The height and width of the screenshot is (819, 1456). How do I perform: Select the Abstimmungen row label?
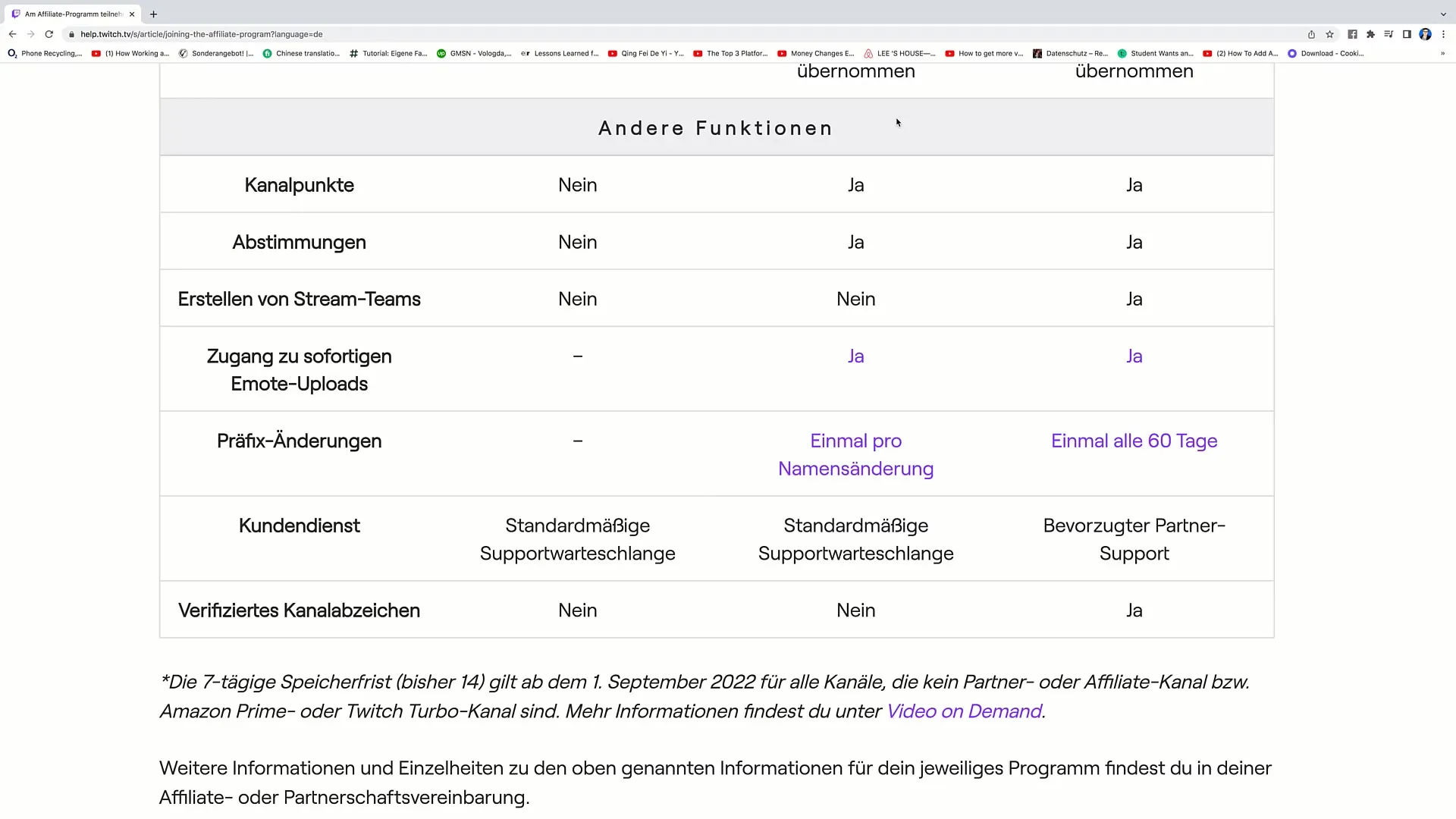pos(299,243)
